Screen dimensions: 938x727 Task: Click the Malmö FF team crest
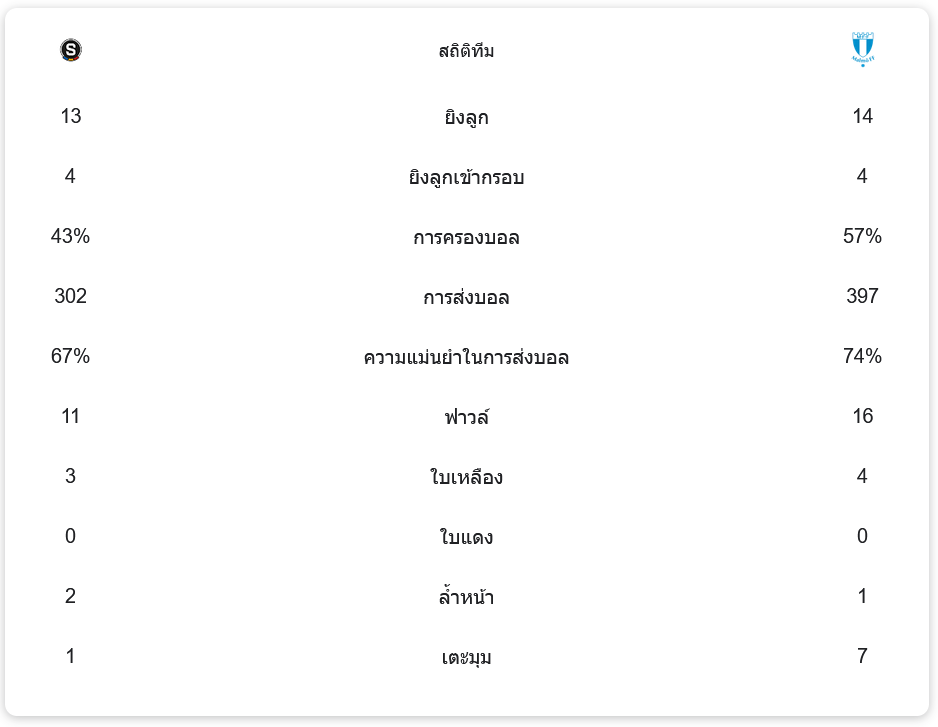coord(862,49)
